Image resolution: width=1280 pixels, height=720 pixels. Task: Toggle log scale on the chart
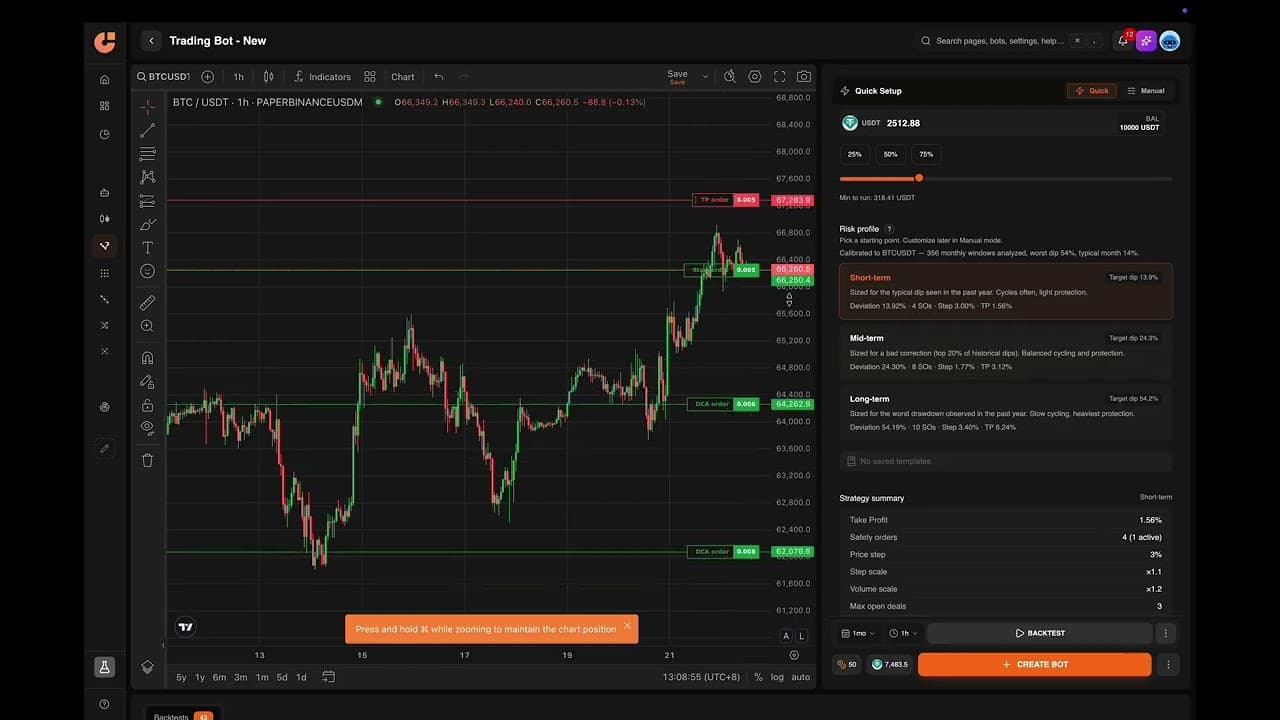tap(777, 677)
